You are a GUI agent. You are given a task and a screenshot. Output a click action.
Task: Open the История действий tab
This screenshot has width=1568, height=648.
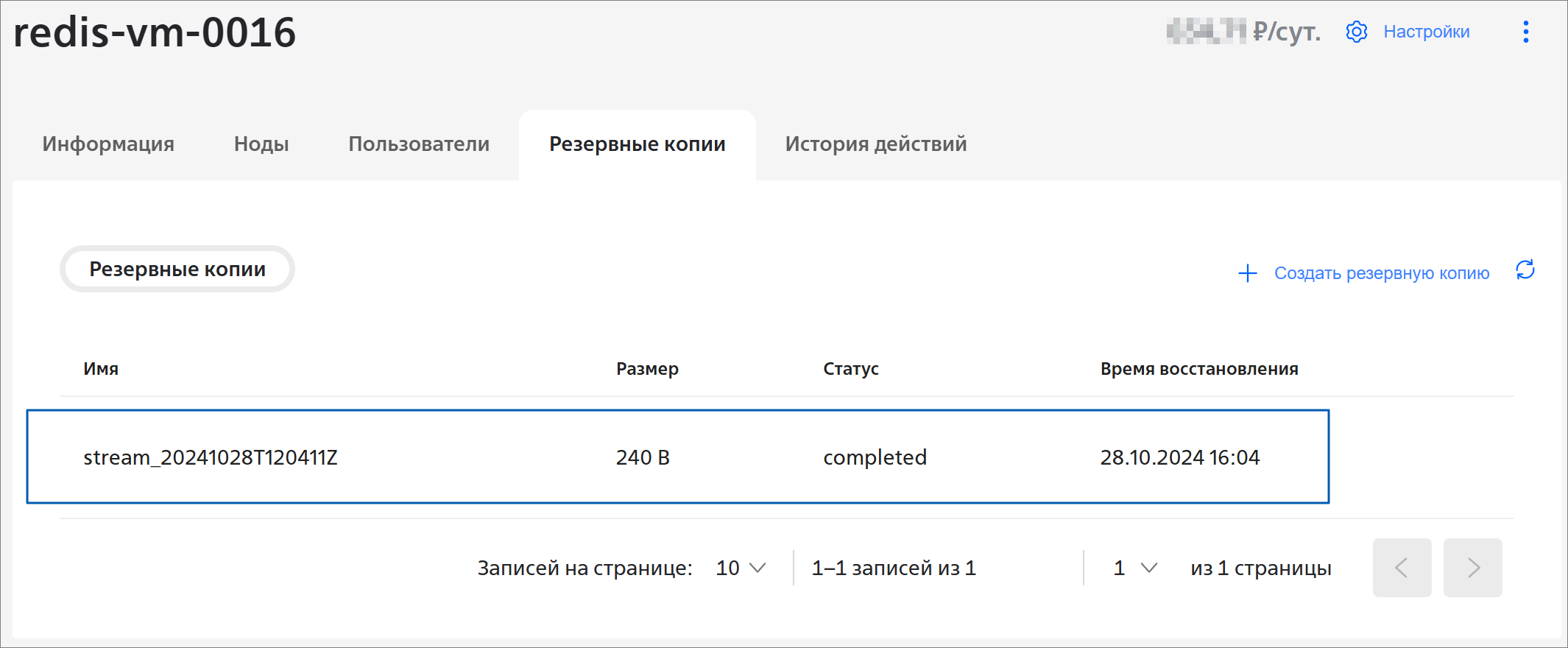876,144
